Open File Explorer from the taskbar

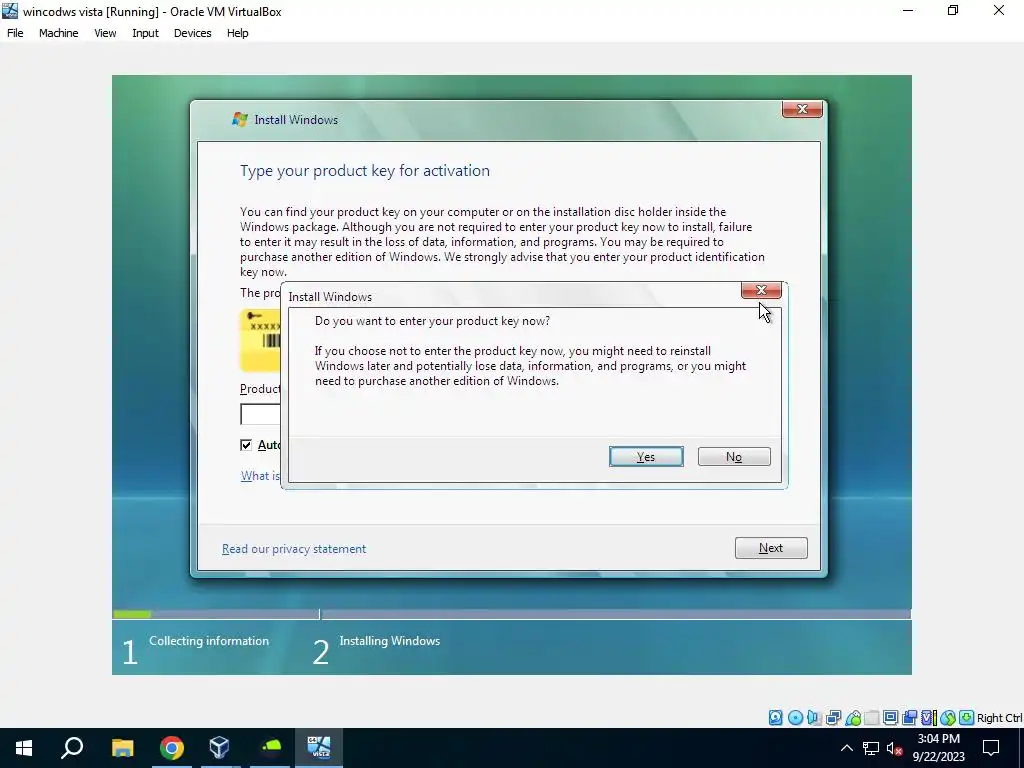[122, 748]
